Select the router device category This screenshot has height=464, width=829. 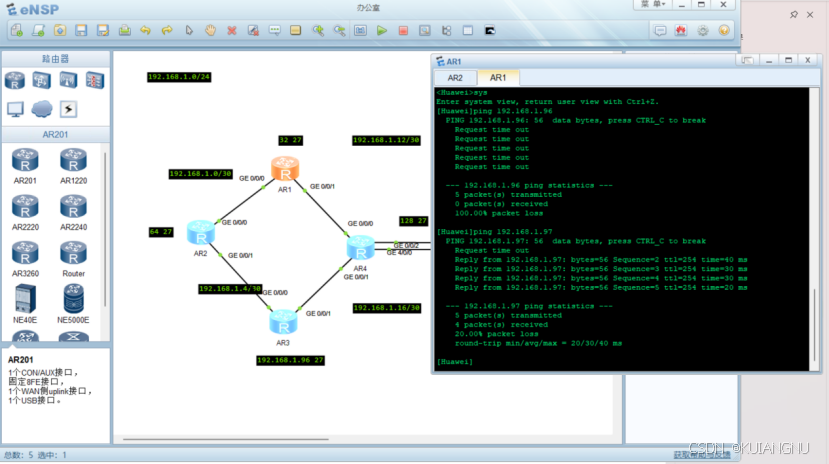(x=15, y=80)
